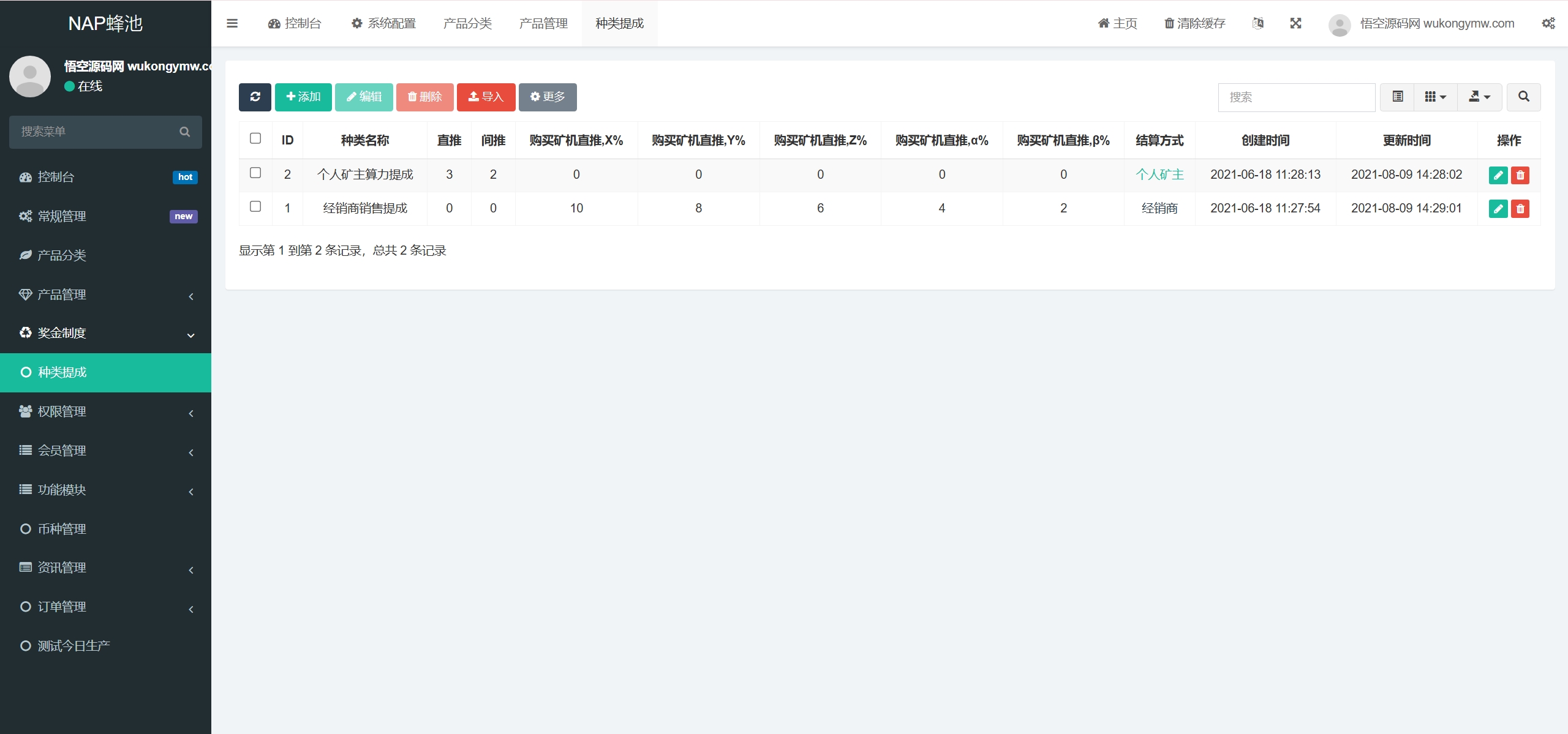
Task: Check the checkbox for 个人矿主算力提成 row
Action: point(255,173)
